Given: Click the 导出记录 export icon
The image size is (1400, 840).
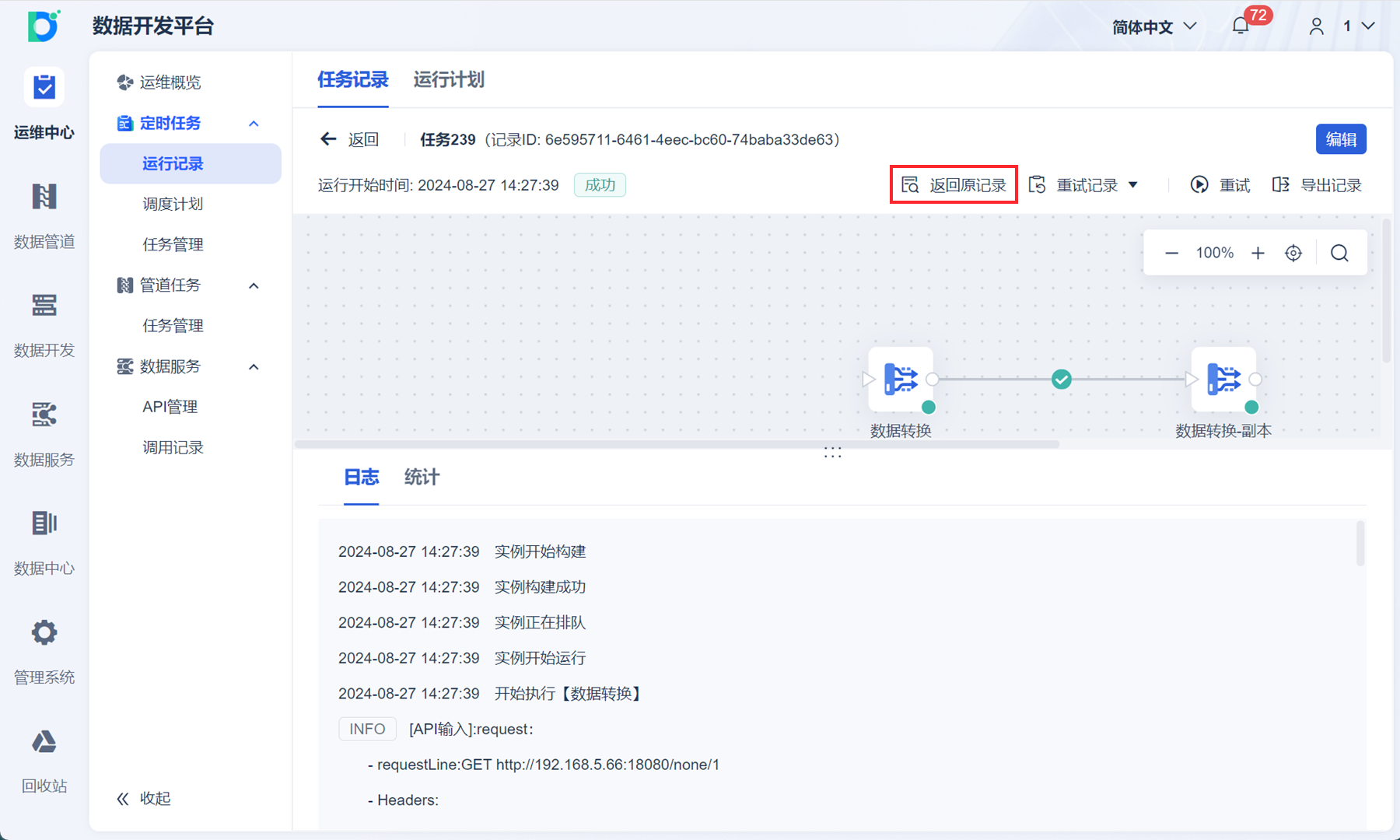Looking at the screenshot, I should [1280, 185].
